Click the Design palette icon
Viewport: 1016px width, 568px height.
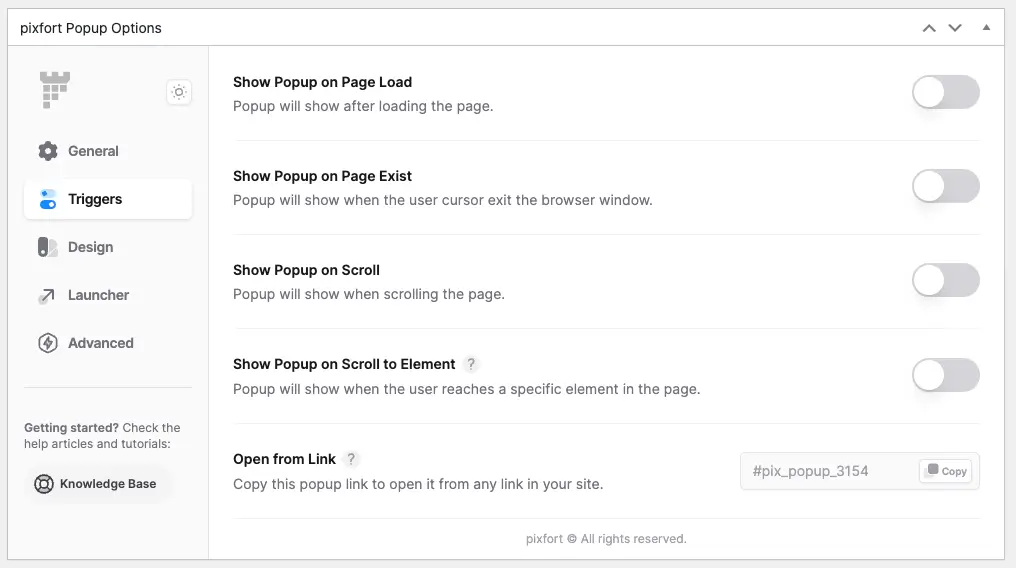[47, 247]
